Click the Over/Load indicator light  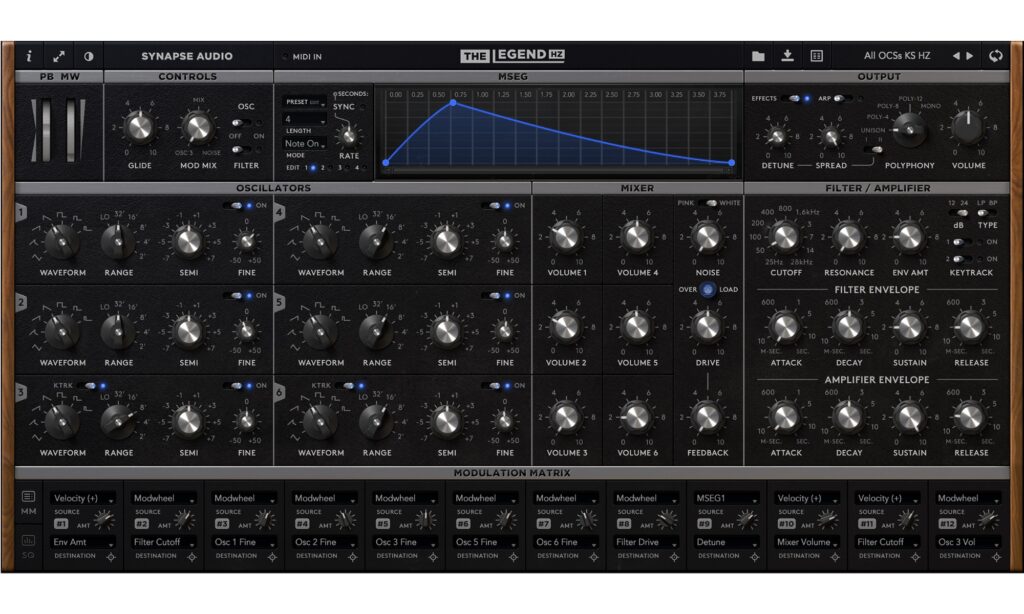click(x=707, y=289)
